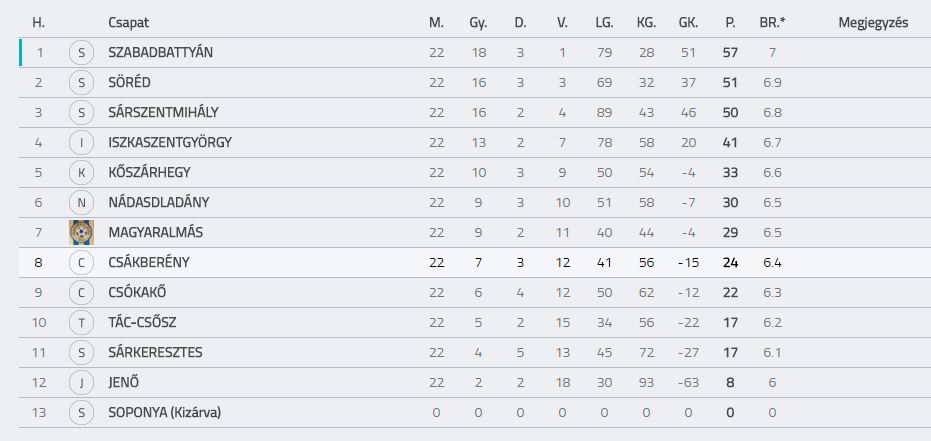
Task: Click the Söréd circular team badge
Action: click(x=81, y=83)
